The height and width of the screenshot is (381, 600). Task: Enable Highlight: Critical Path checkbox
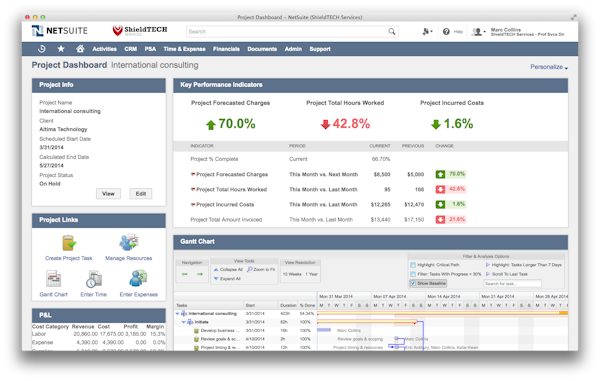(x=413, y=265)
